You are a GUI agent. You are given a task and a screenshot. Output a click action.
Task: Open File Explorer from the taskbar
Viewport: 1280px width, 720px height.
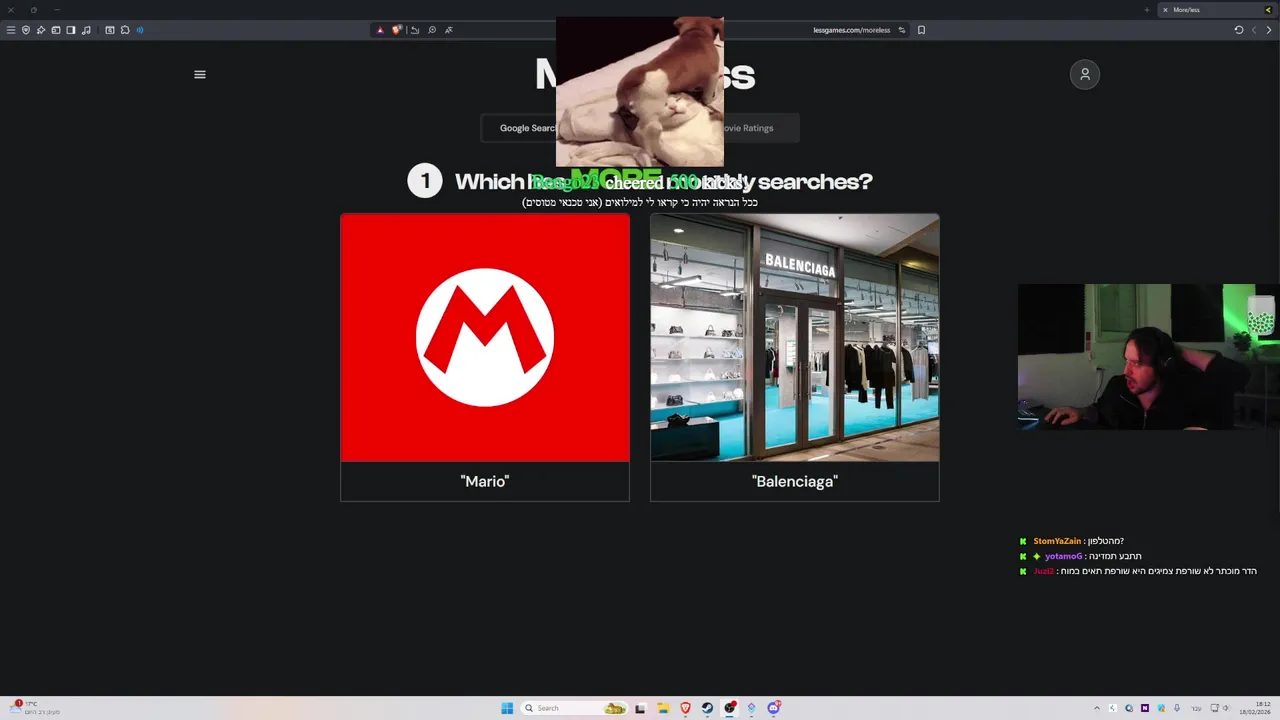pyautogui.click(x=663, y=708)
